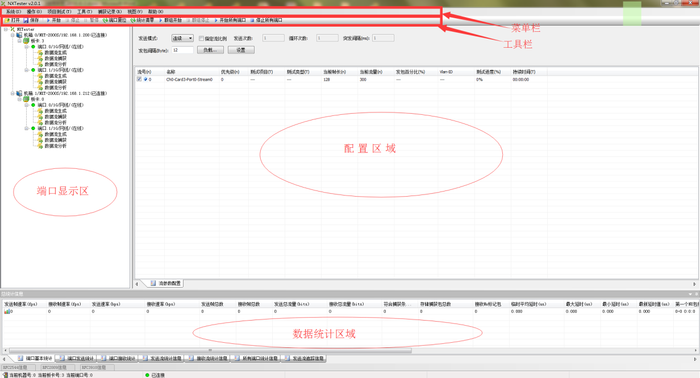The height and width of the screenshot is (378, 700).
Task: Open the 视图 menu
Action: pyautogui.click(x=135, y=12)
